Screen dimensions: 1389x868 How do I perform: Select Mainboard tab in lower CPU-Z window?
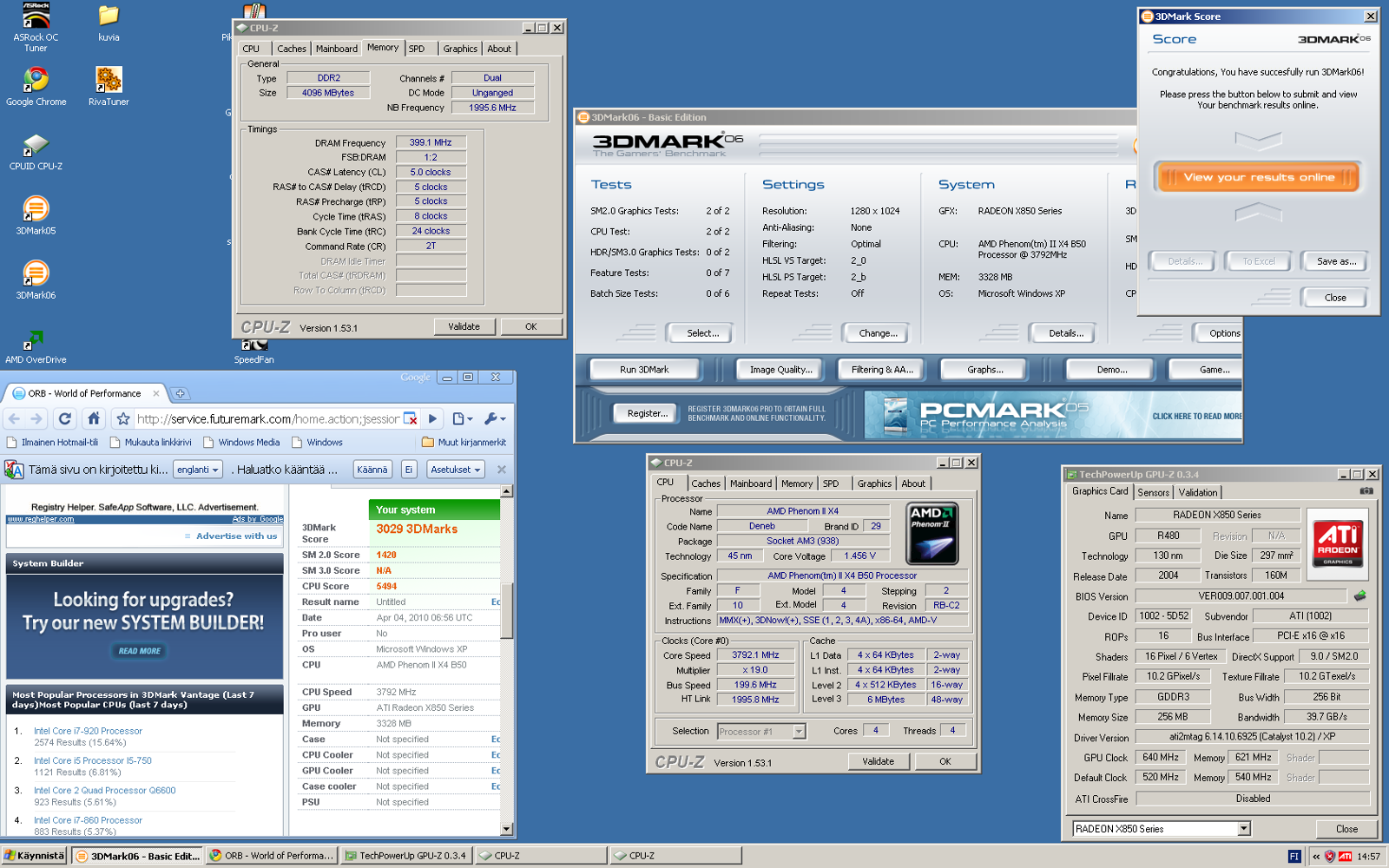click(x=751, y=483)
